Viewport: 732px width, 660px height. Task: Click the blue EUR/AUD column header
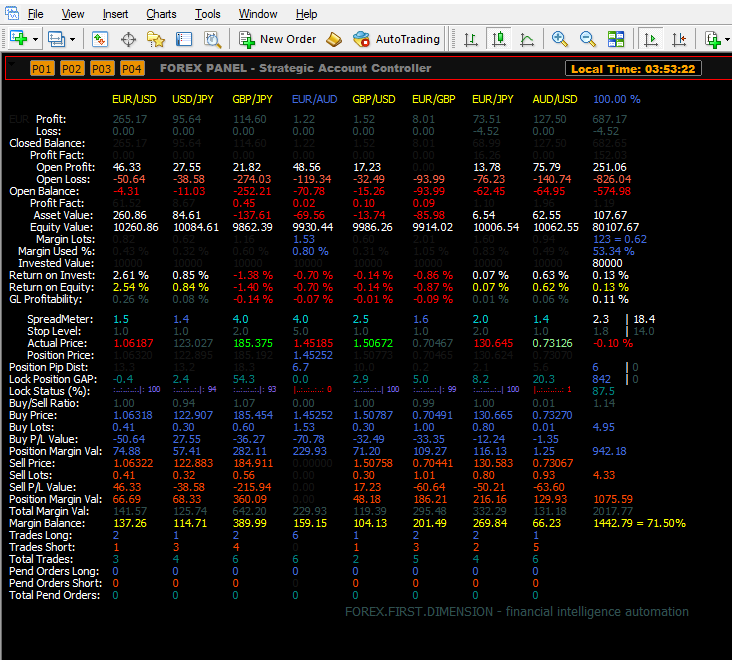(x=314, y=99)
